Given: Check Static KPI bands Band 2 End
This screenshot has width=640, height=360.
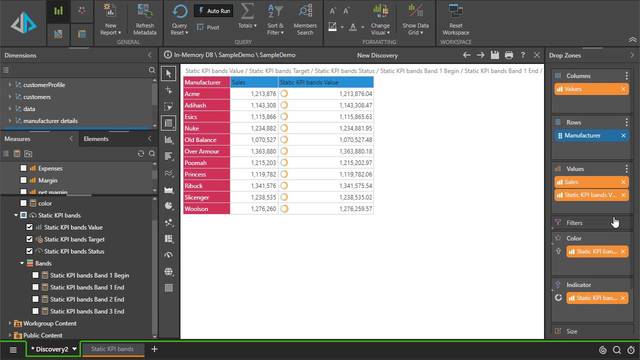Looking at the screenshot, I should click(36, 299).
